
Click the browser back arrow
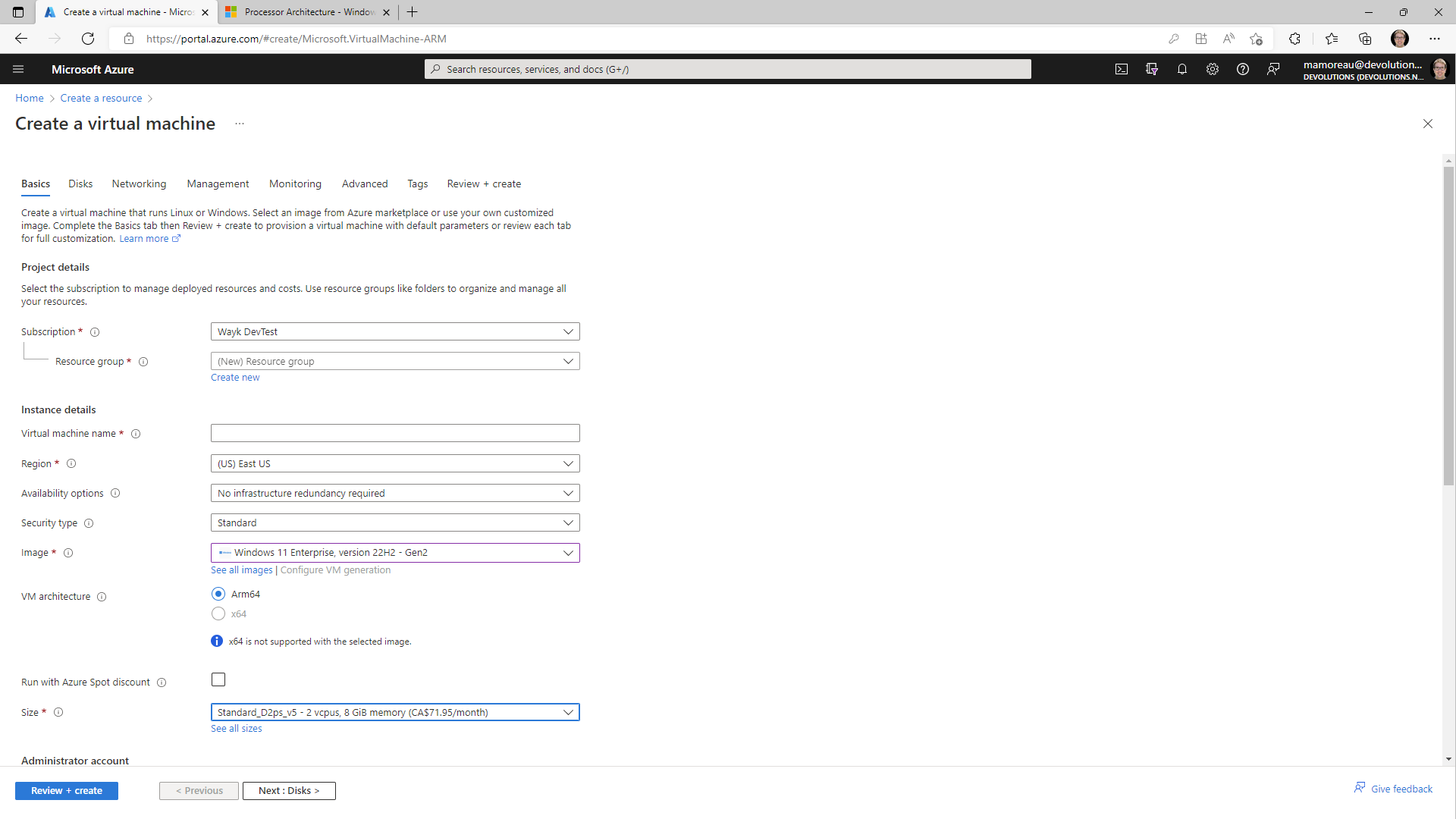point(21,39)
